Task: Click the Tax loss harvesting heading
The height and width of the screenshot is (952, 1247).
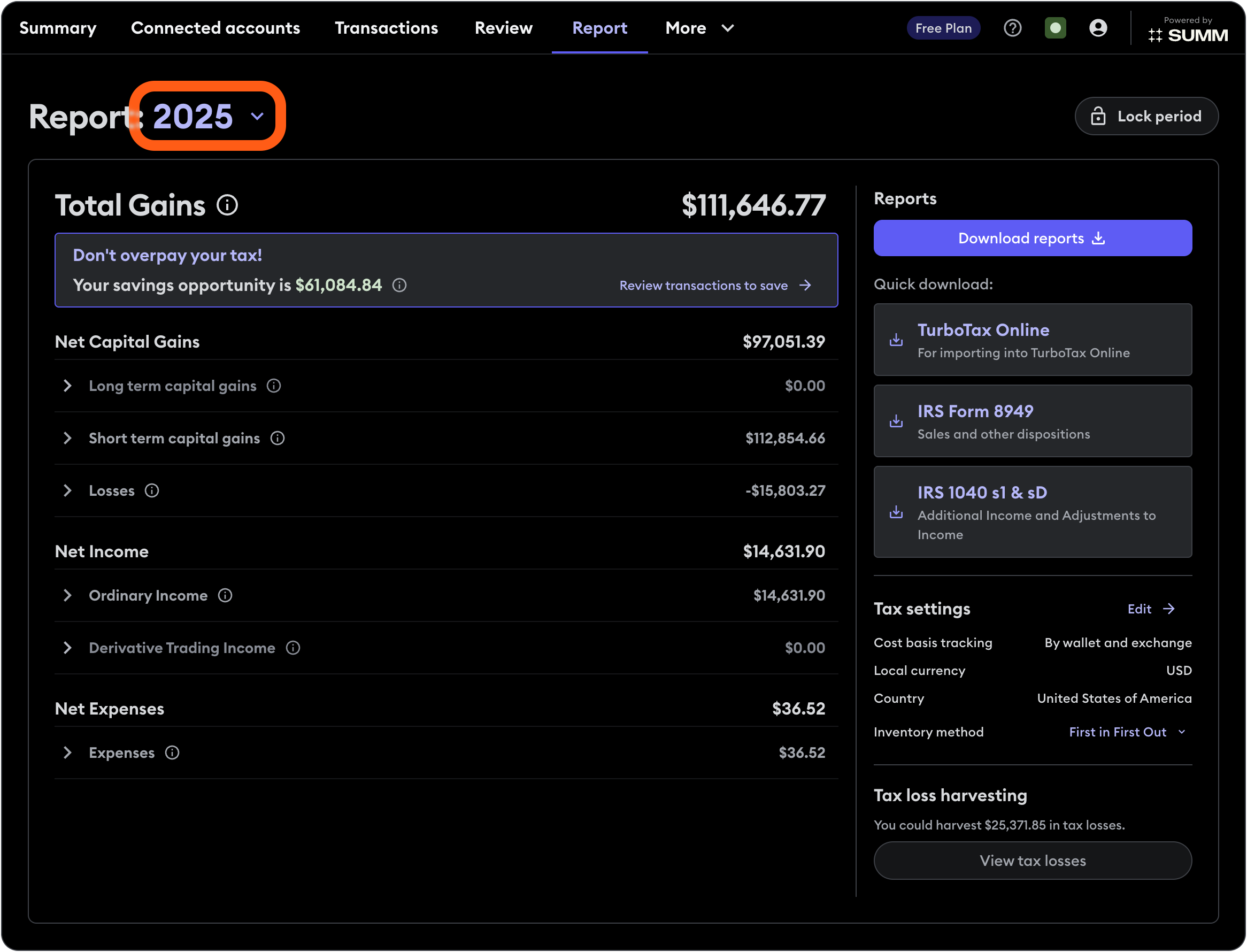Action: pos(950,796)
